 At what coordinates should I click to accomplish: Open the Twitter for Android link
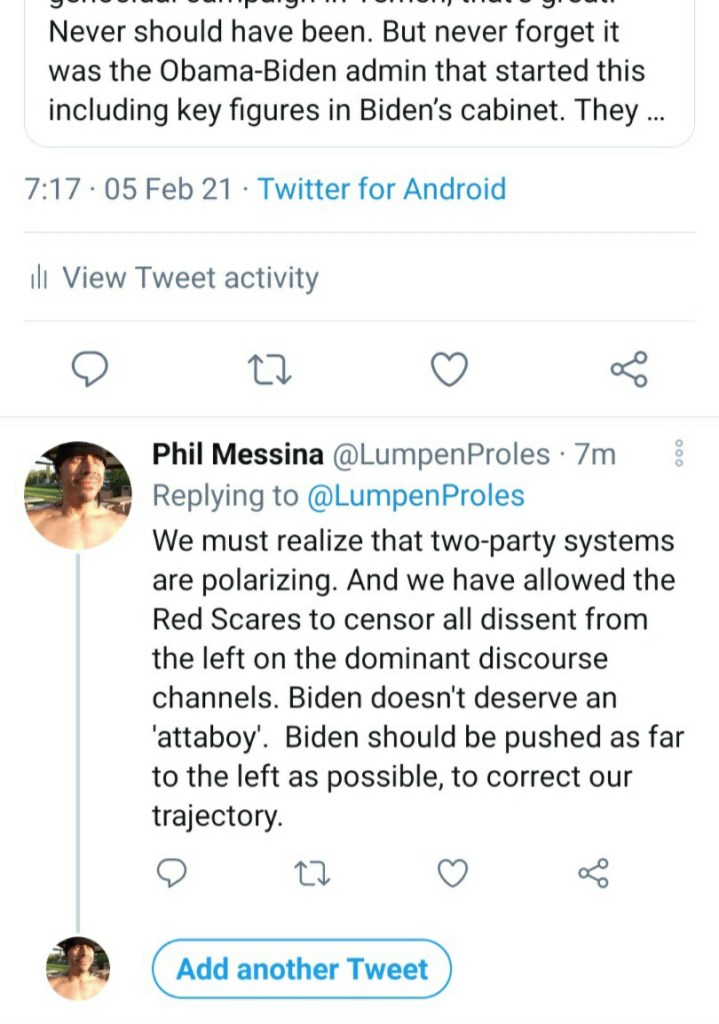pyautogui.click(x=382, y=189)
